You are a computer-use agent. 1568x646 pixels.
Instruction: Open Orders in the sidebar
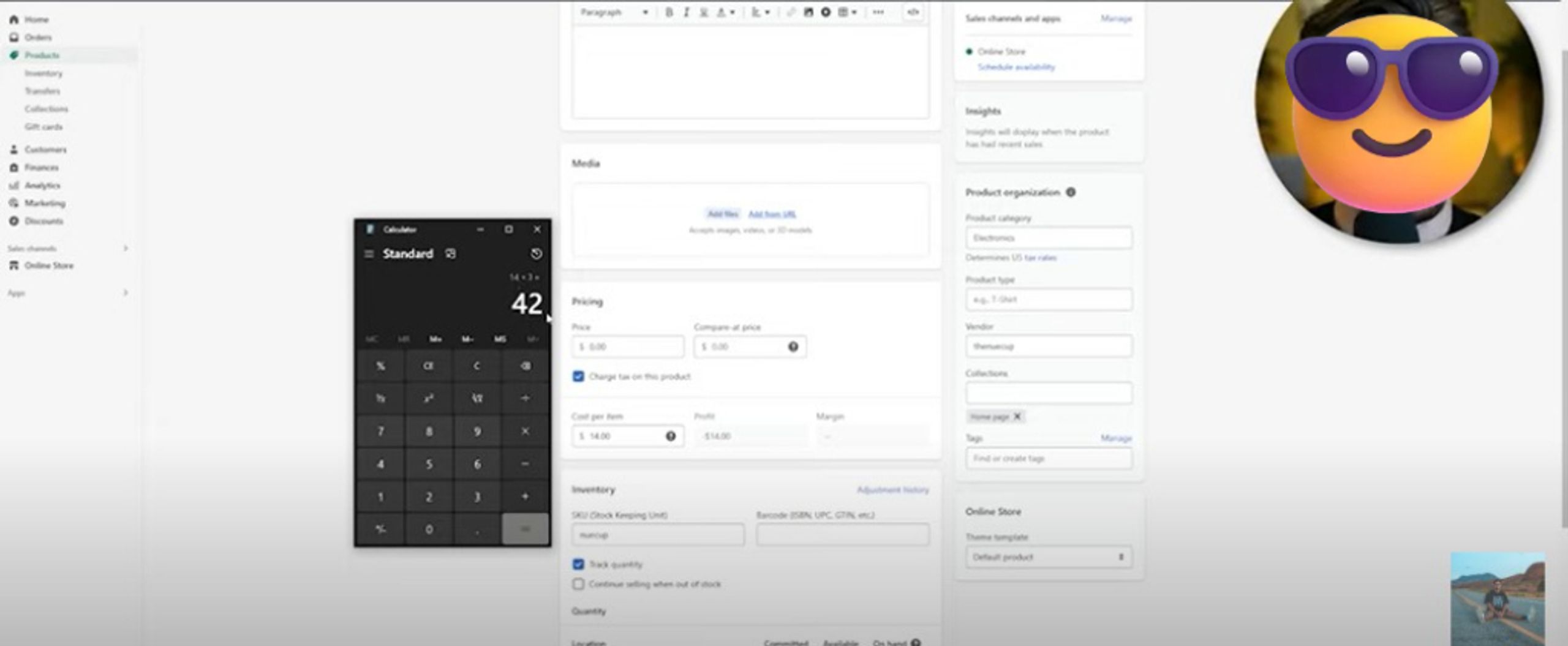(38, 37)
